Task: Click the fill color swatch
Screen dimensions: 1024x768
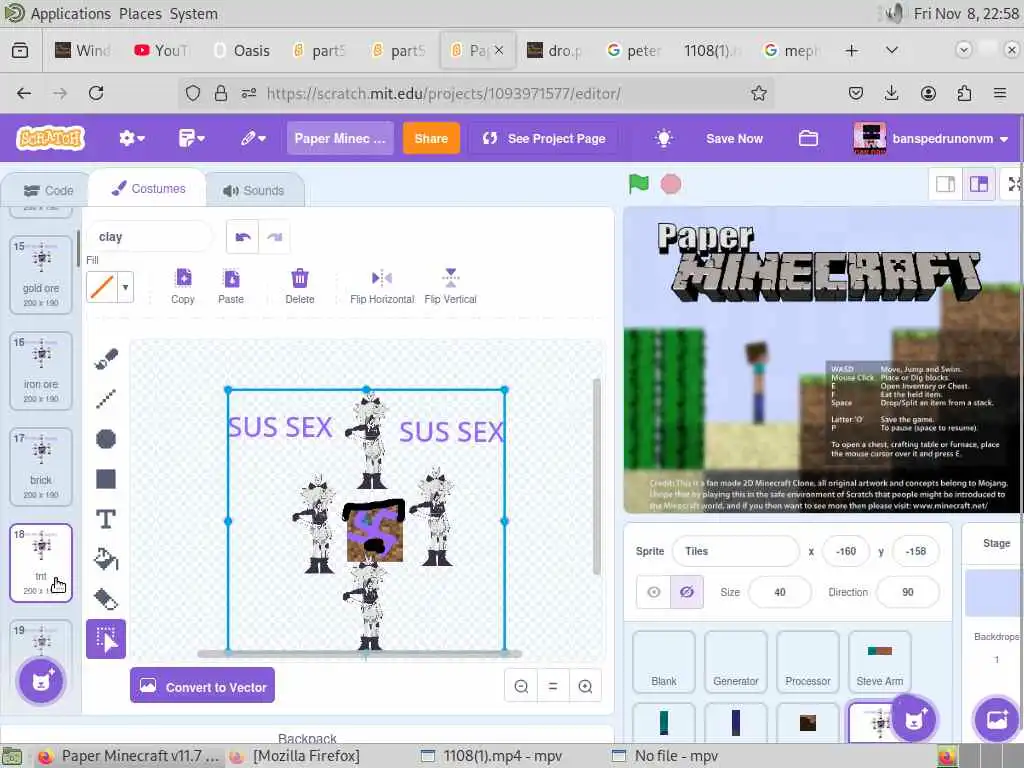Action: coord(102,287)
